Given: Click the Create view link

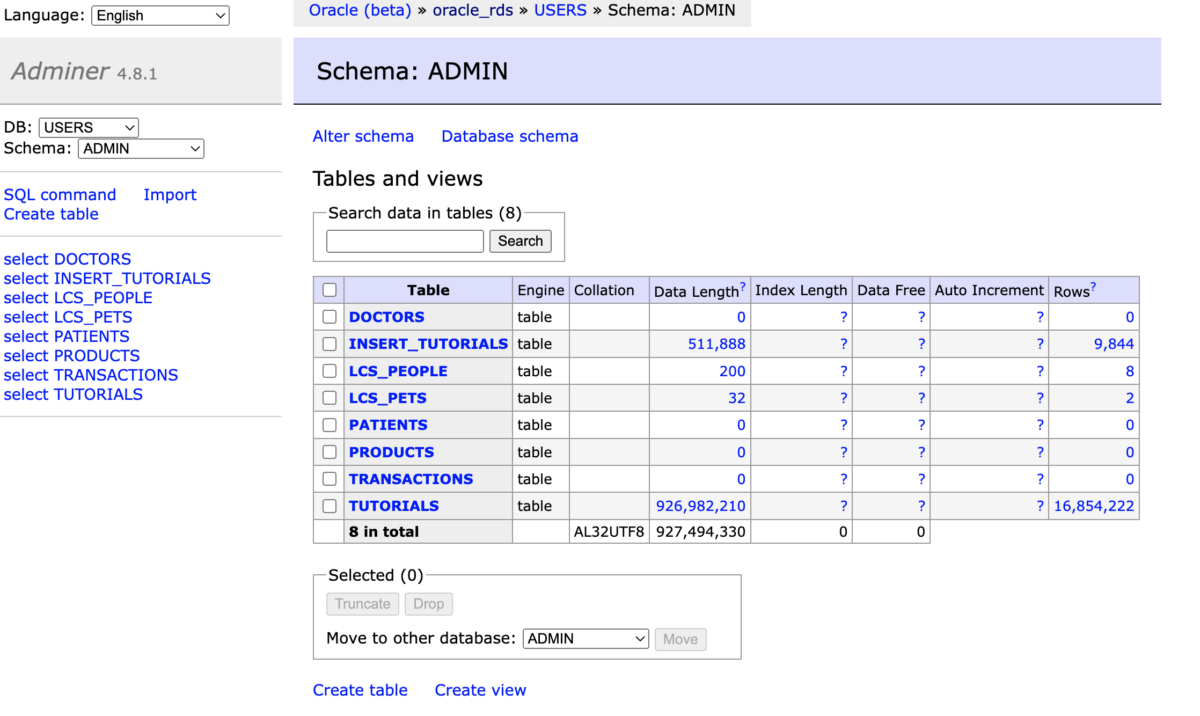Looking at the screenshot, I should [480, 690].
